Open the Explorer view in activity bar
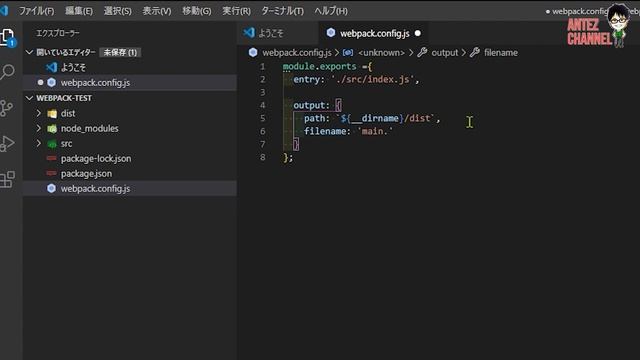Screen dimensions: 640x360 pos(8,38)
